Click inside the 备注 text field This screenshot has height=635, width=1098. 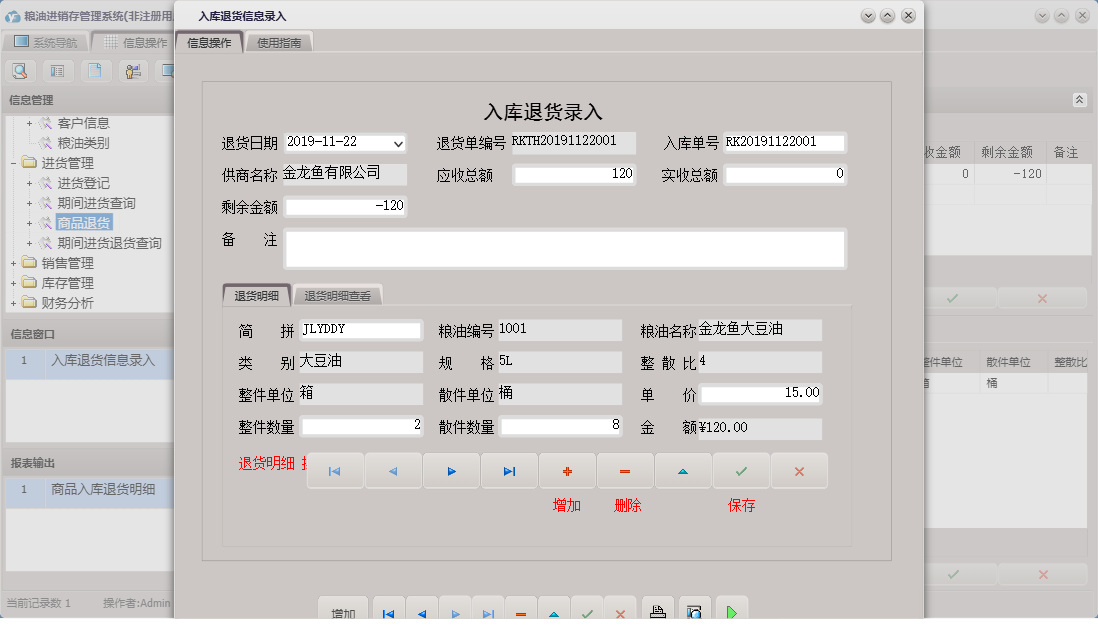(x=566, y=248)
